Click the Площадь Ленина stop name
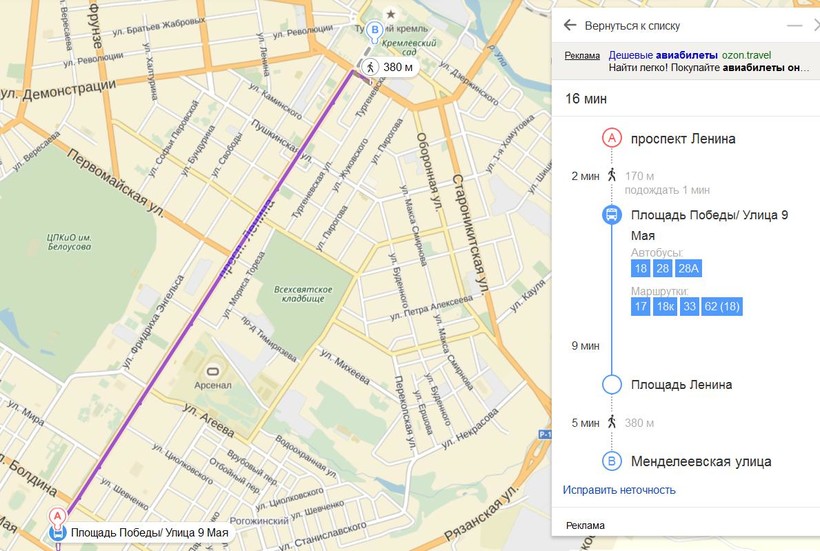820x551 pixels. 681,385
